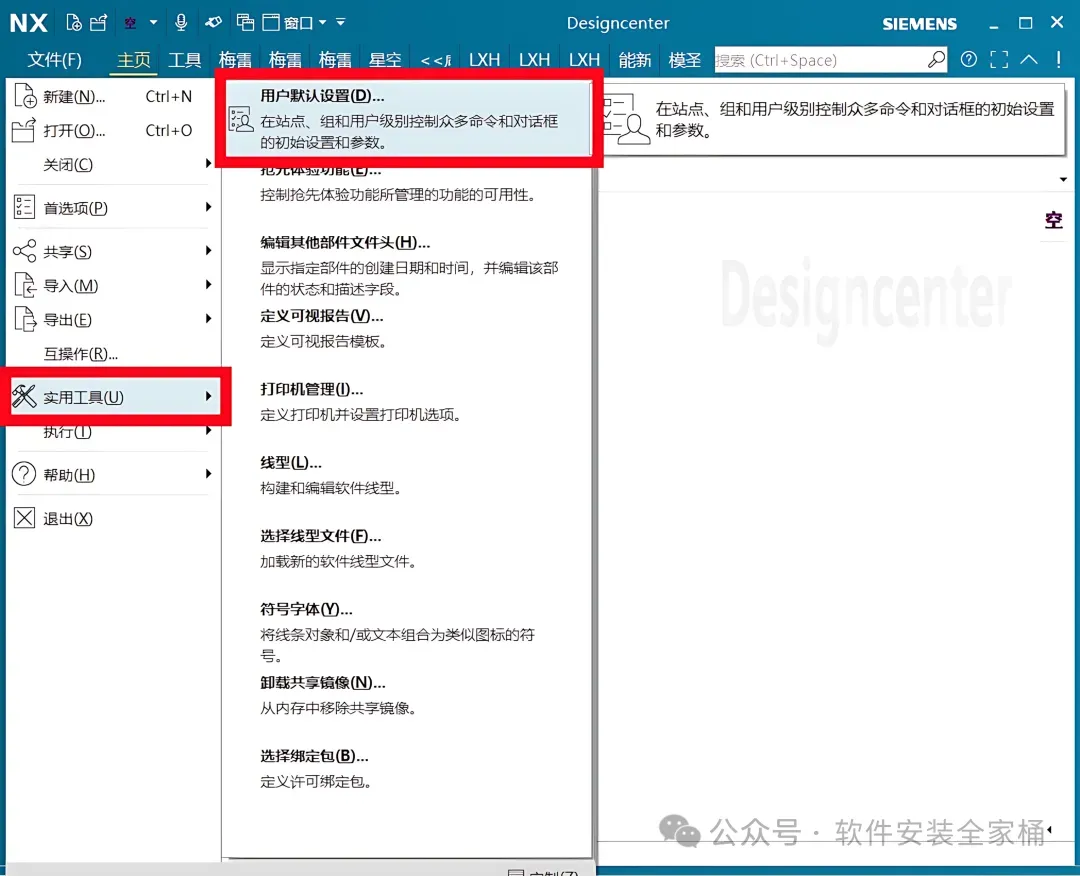The height and width of the screenshot is (876, 1080).
Task: Select 新建(N) in the file menu
Action: coord(110,96)
